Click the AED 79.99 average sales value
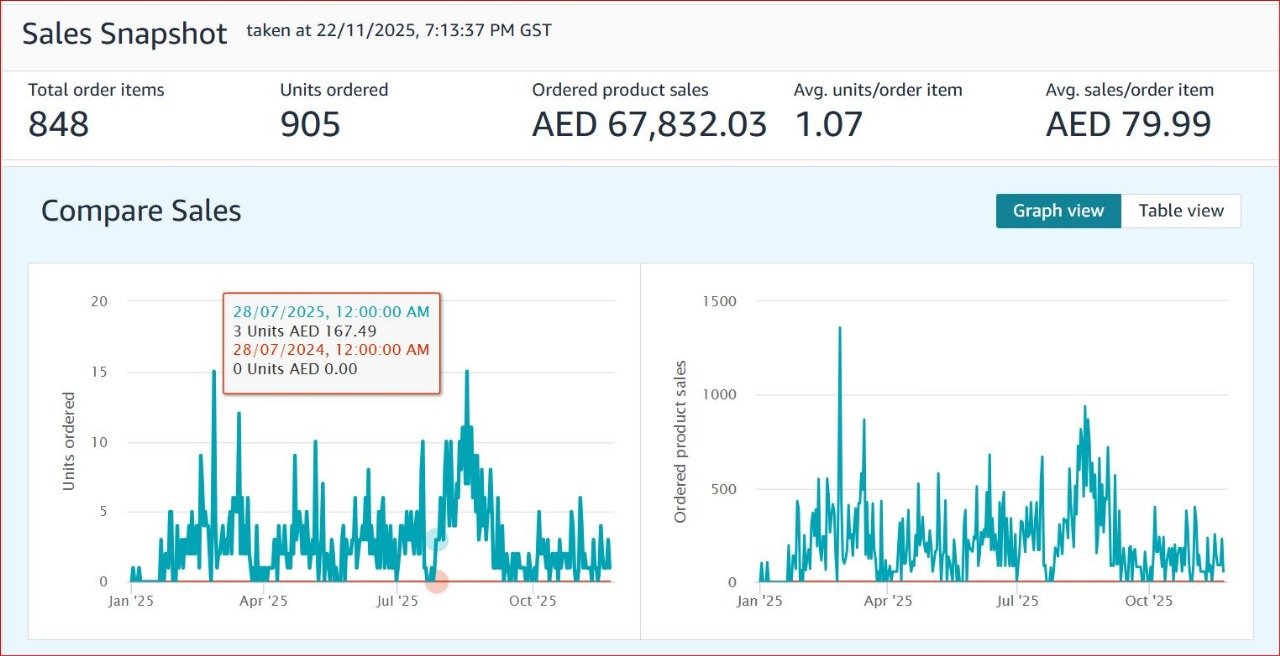Screen dimensions: 1280x656 1128,125
